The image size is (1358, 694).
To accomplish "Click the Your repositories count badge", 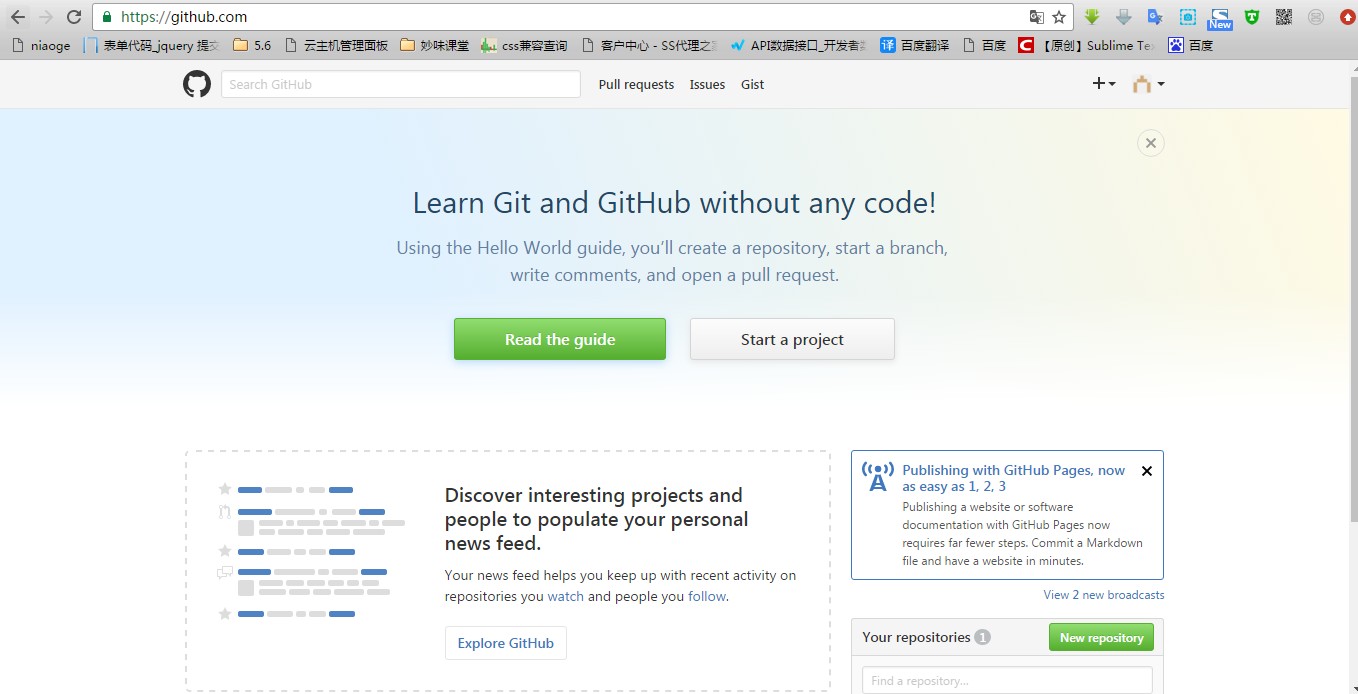I will (982, 637).
